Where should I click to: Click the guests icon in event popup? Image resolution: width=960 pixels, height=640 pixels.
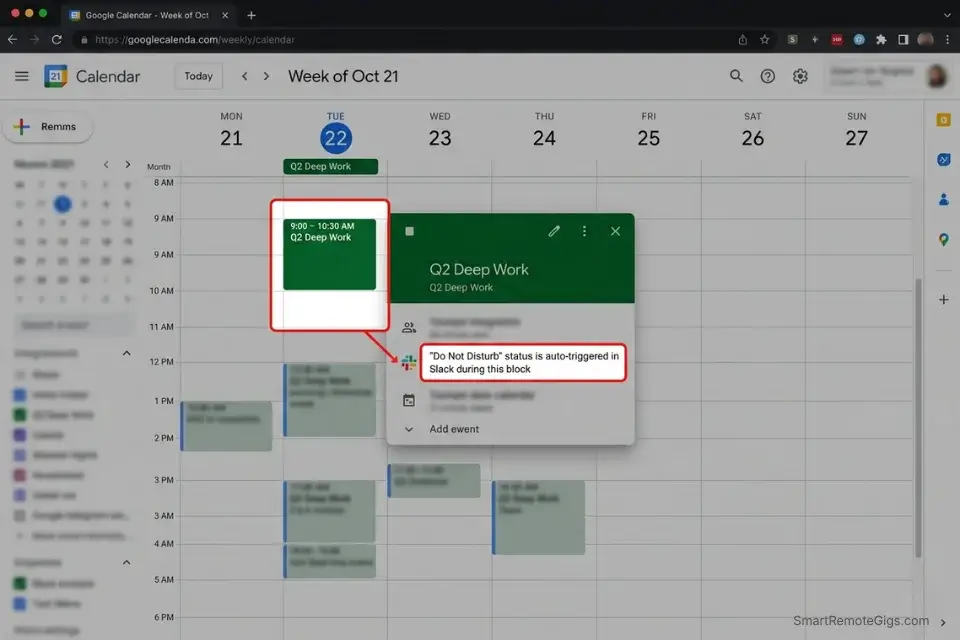[408, 328]
